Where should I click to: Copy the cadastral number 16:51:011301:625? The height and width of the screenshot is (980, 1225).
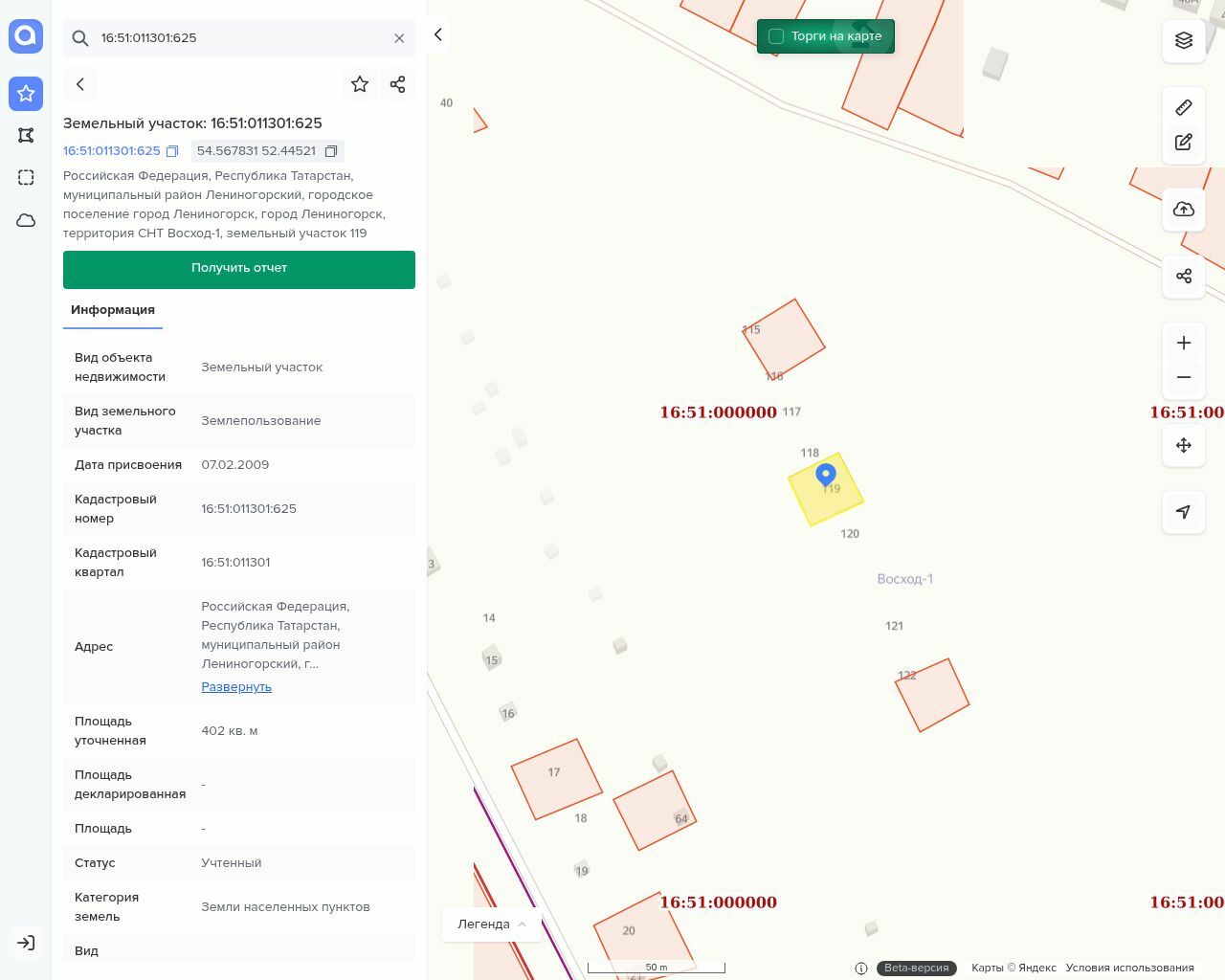(x=172, y=151)
